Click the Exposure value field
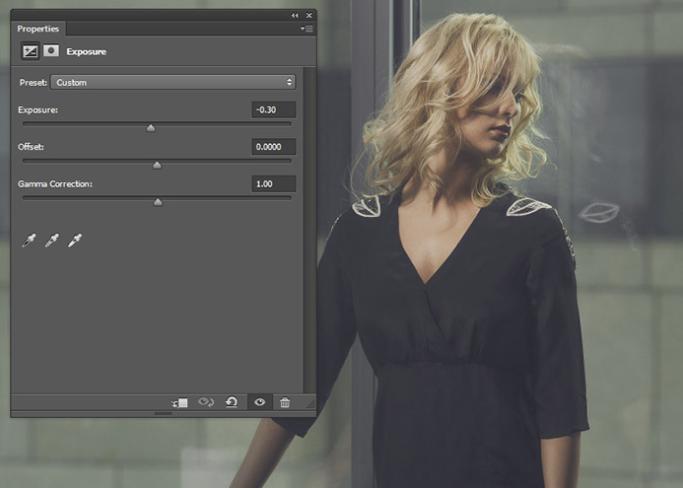Screen dimensions: 683x488 click(273, 110)
